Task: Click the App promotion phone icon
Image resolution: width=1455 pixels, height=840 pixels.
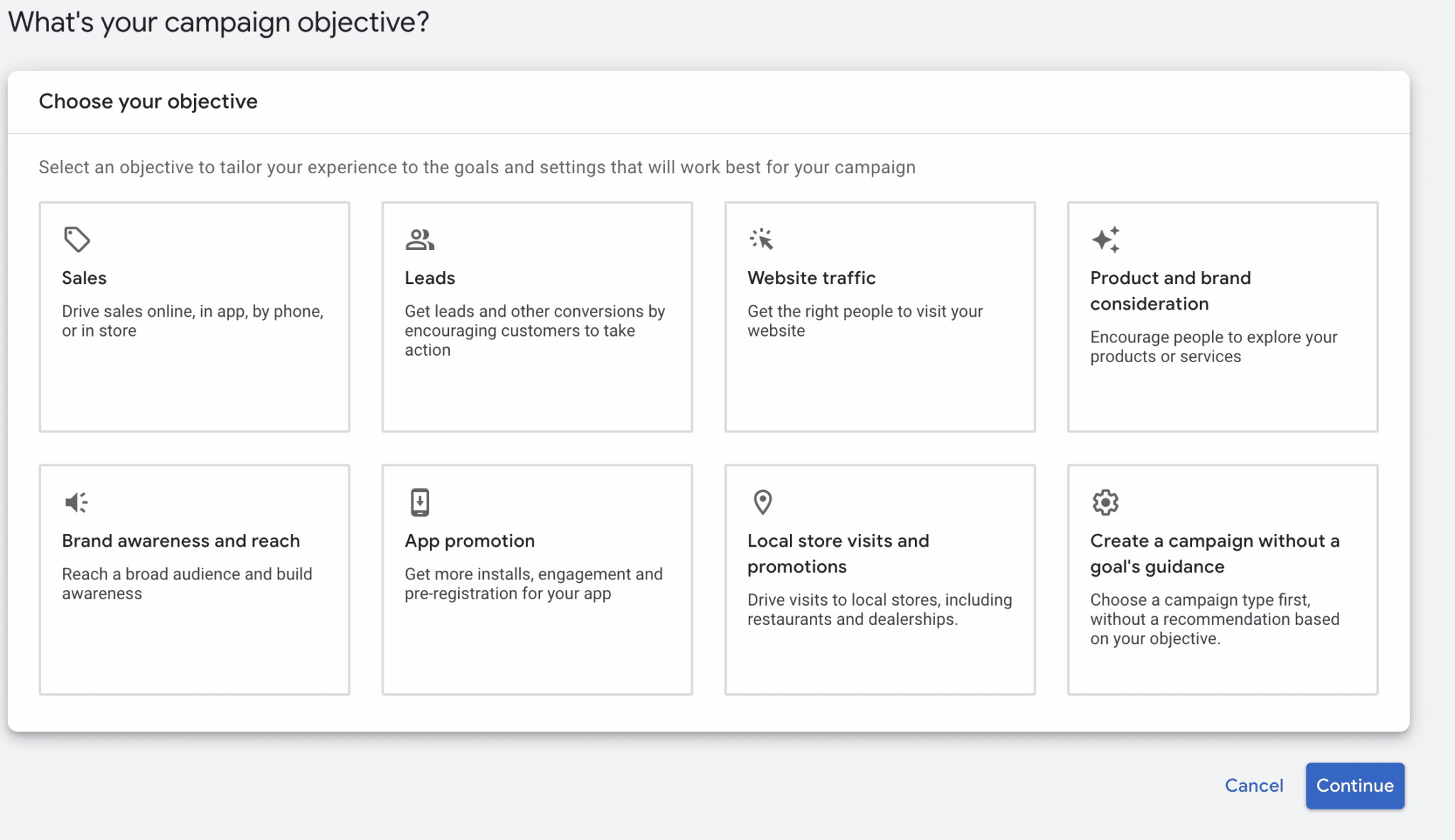Action: click(x=420, y=502)
